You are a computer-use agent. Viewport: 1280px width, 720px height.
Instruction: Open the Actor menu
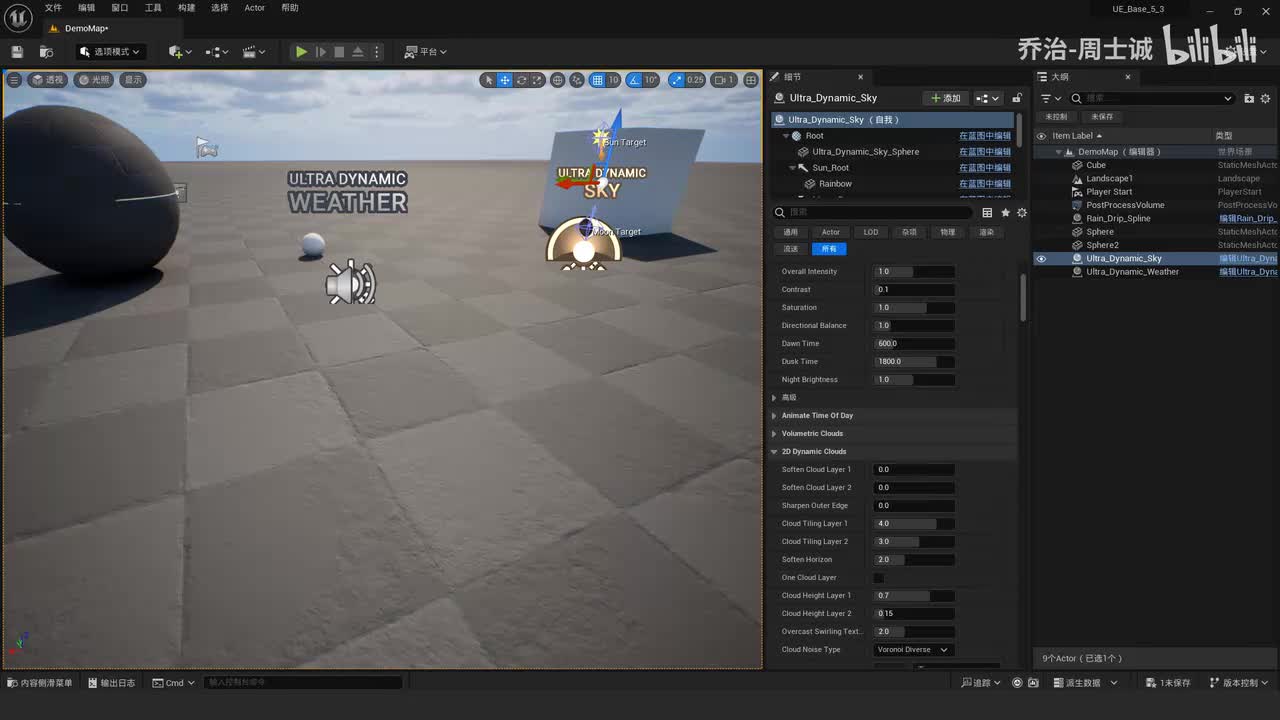(x=255, y=8)
